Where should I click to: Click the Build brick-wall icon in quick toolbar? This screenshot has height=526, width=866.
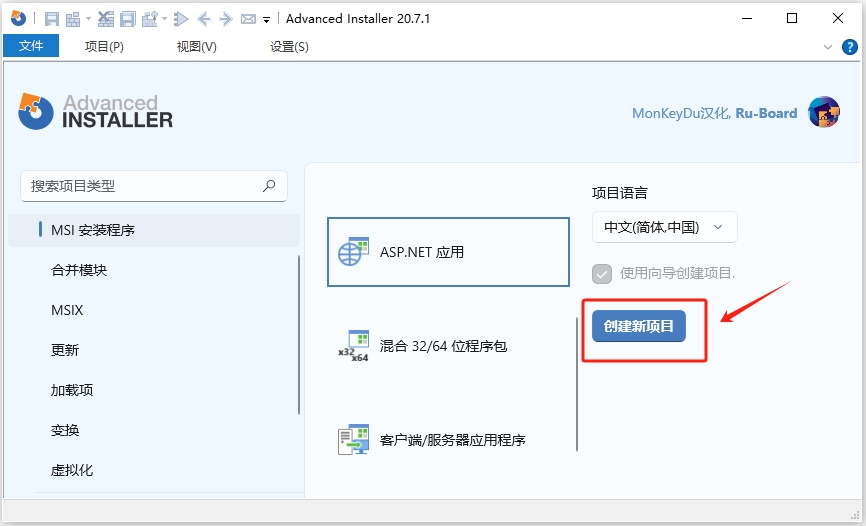pyautogui.click(x=73, y=19)
